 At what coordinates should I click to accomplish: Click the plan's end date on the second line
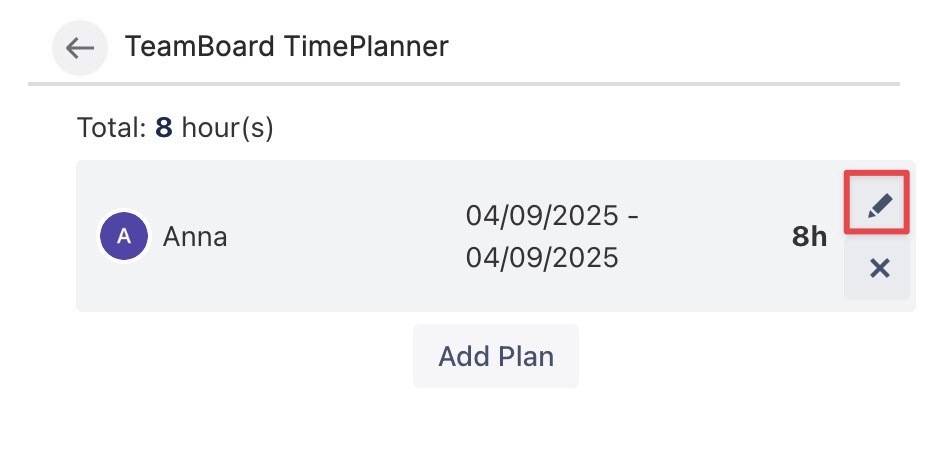click(x=542, y=258)
